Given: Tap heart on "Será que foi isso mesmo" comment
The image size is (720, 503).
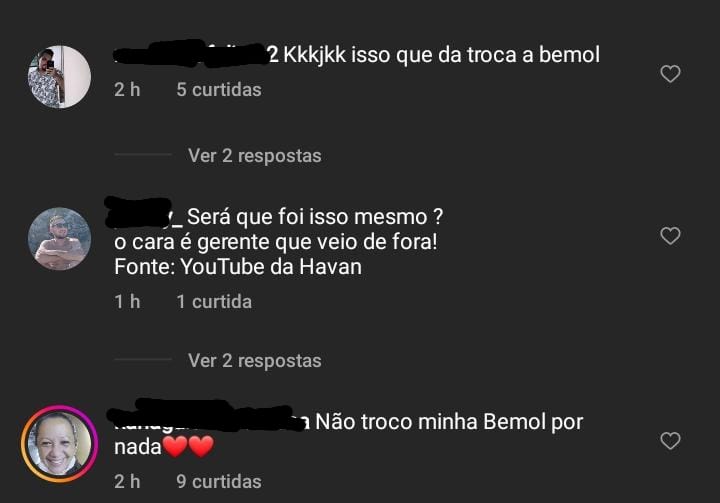Looking at the screenshot, I should click(x=670, y=236).
